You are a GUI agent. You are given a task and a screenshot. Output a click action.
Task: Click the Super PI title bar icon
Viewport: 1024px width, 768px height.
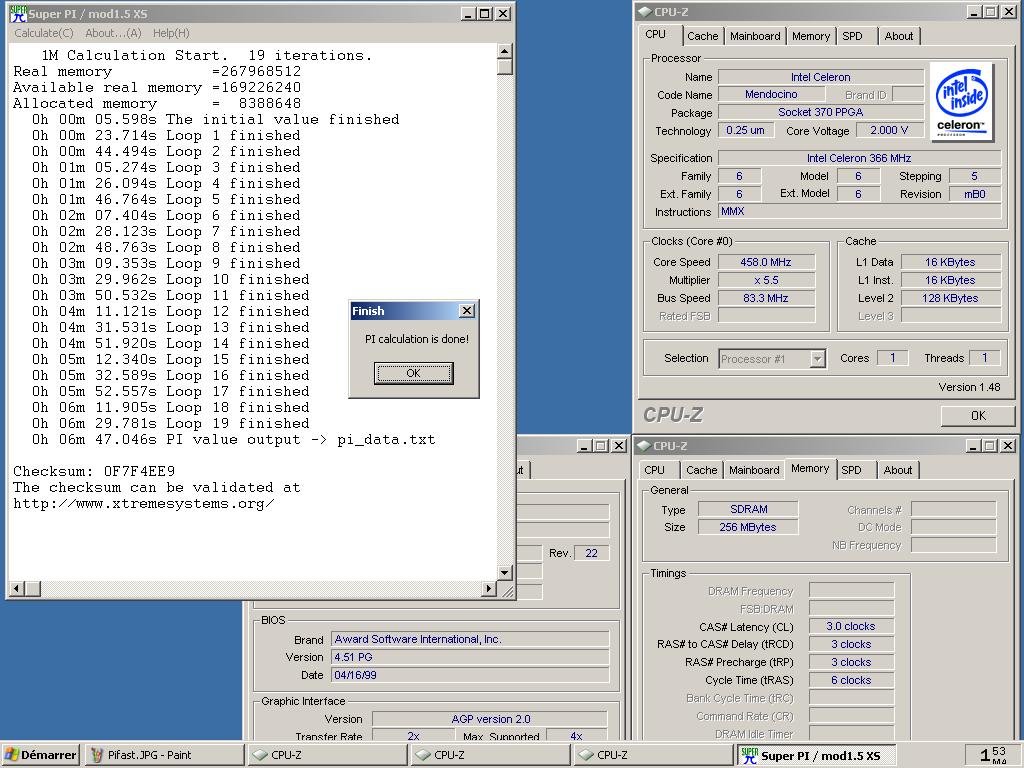tap(18, 13)
